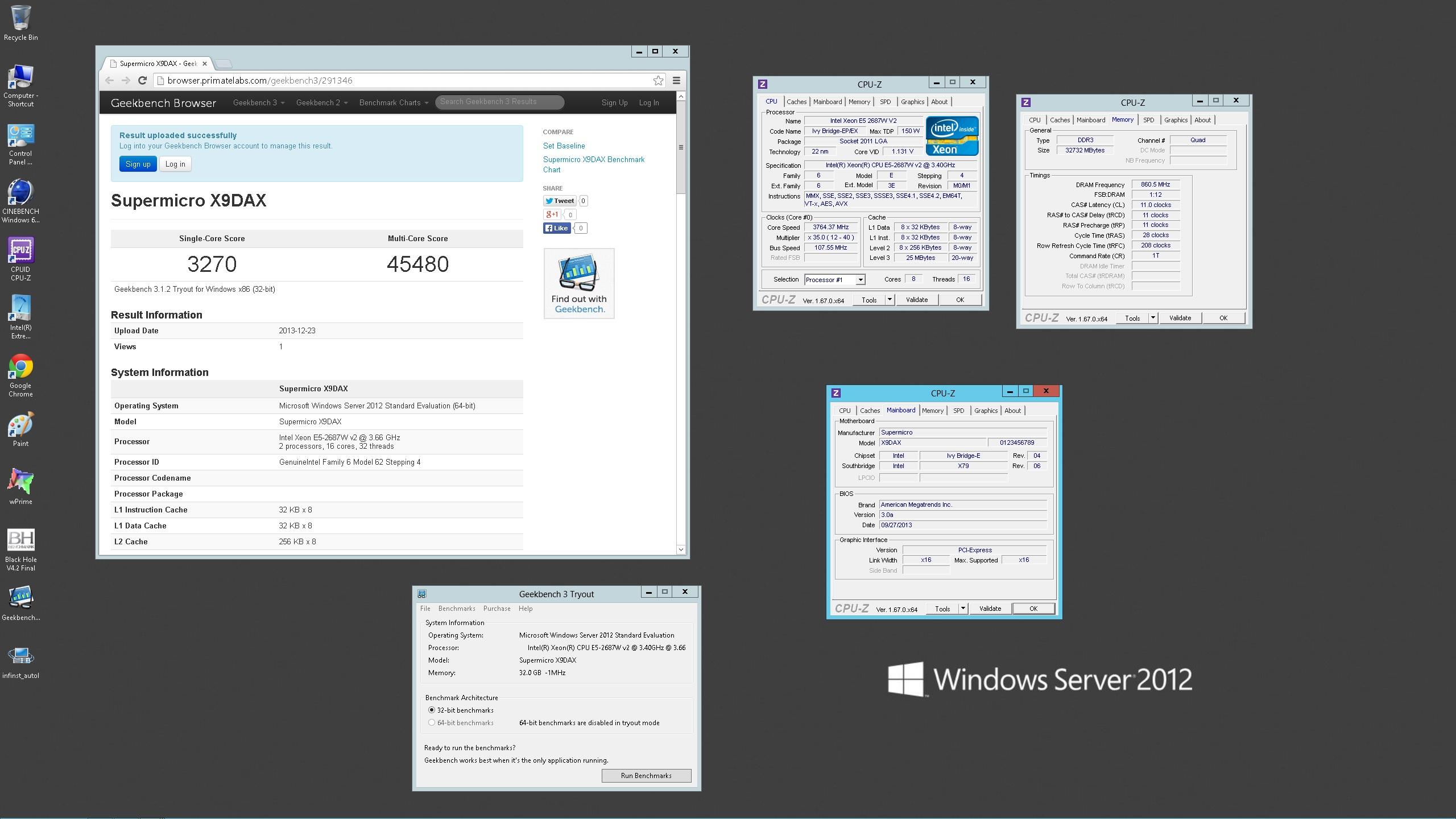This screenshot has height=819, width=1456.
Task: Click the browser vertical scrollbar thumb
Action: tap(681, 147)
